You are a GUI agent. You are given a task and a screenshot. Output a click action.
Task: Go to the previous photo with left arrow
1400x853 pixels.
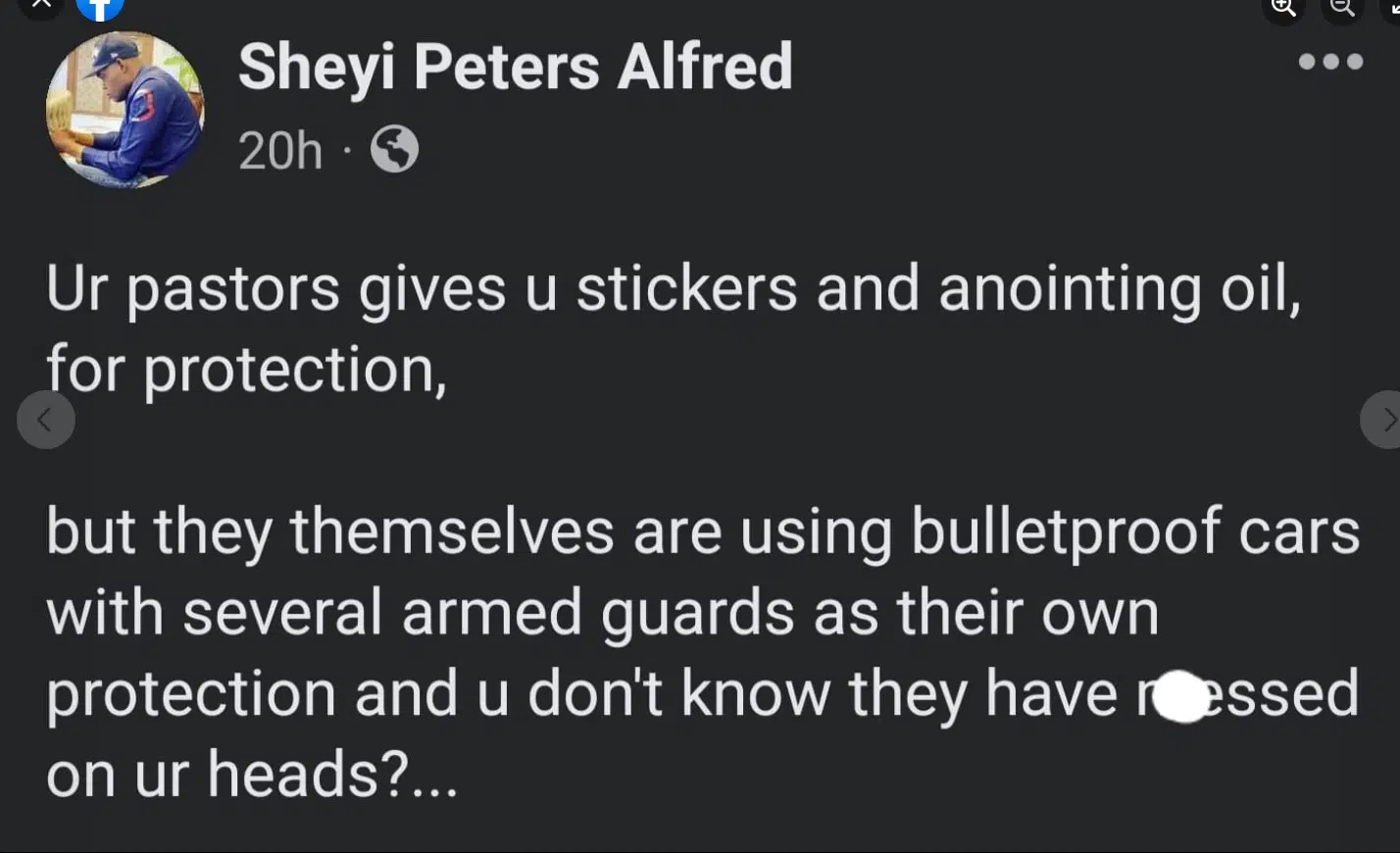tap(45, 420)
